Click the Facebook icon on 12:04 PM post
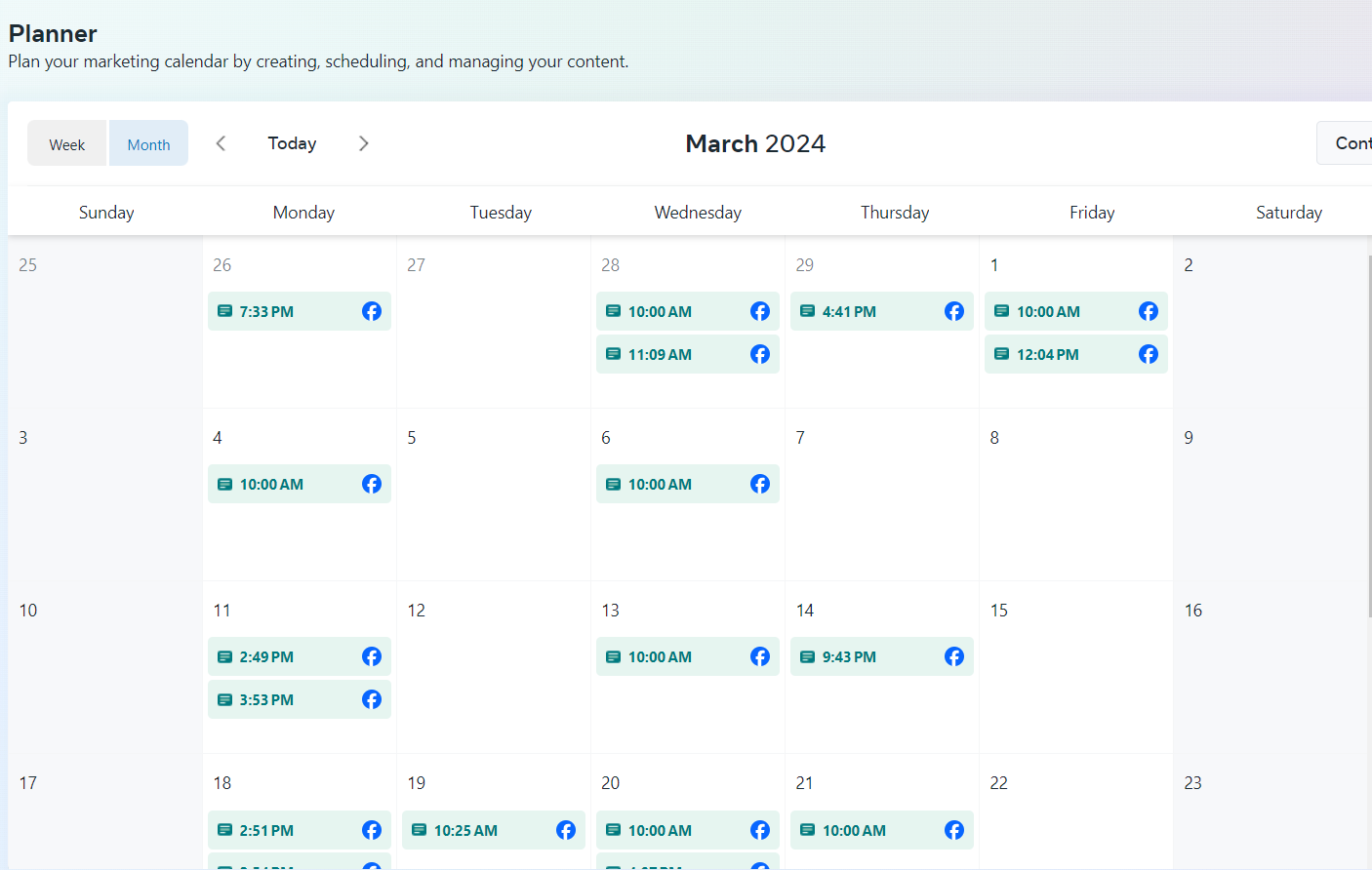This screenshot has width=1372, height=870. point(1149,354)
